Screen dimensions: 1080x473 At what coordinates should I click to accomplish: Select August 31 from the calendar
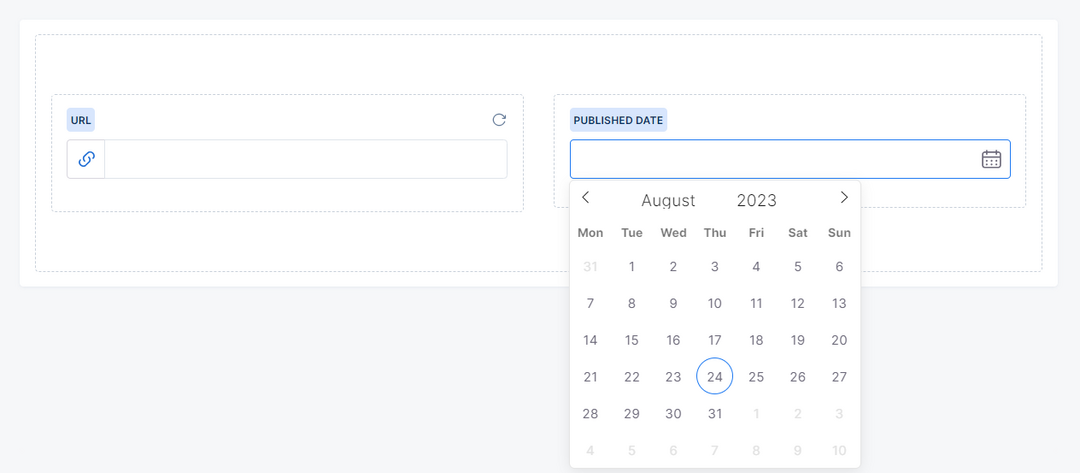tap(715, 414)
